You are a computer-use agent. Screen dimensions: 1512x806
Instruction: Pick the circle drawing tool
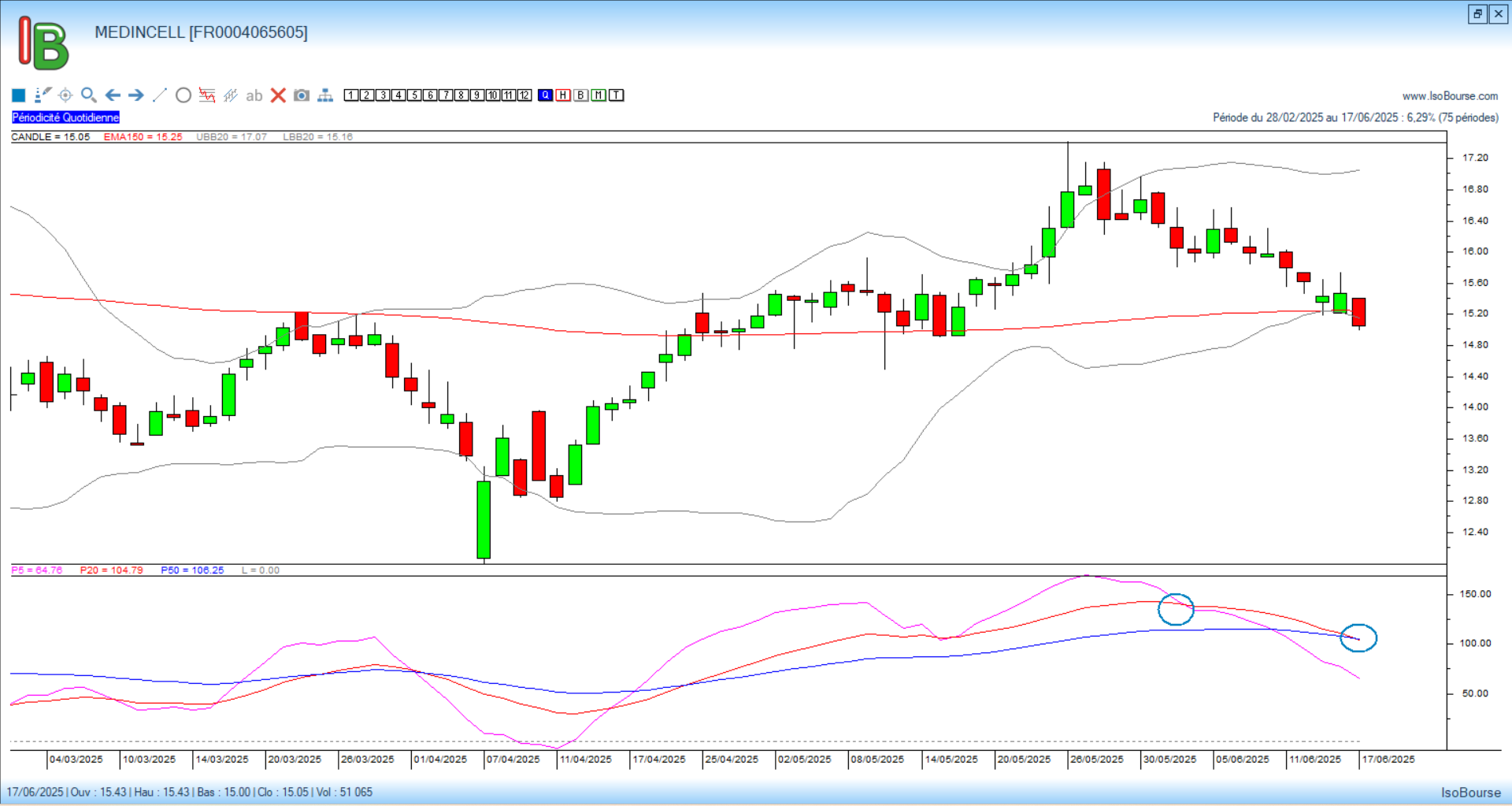(x=183, y=95)
